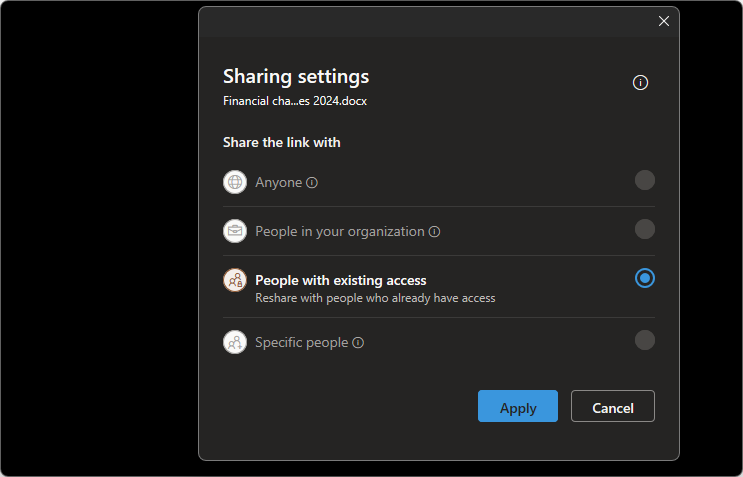The width and height of the screenshot is (743, 477).
Task: Select the Anyone radio button
Action: click(645, 180)
